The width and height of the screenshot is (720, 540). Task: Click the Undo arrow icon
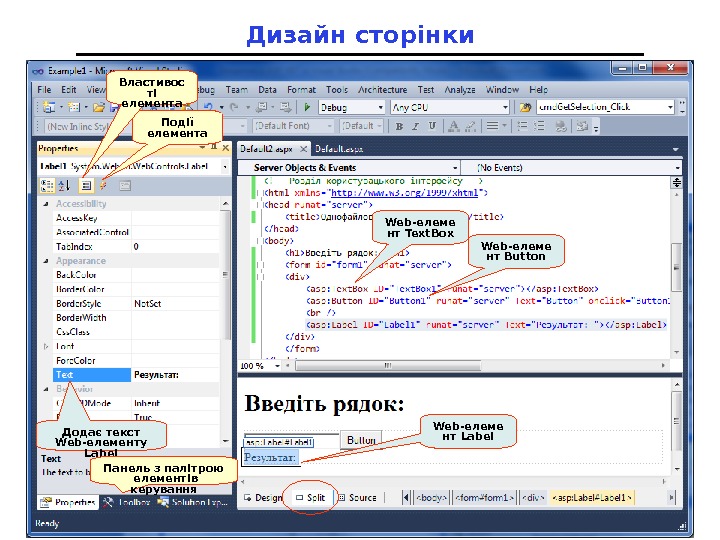click(208, 107)
